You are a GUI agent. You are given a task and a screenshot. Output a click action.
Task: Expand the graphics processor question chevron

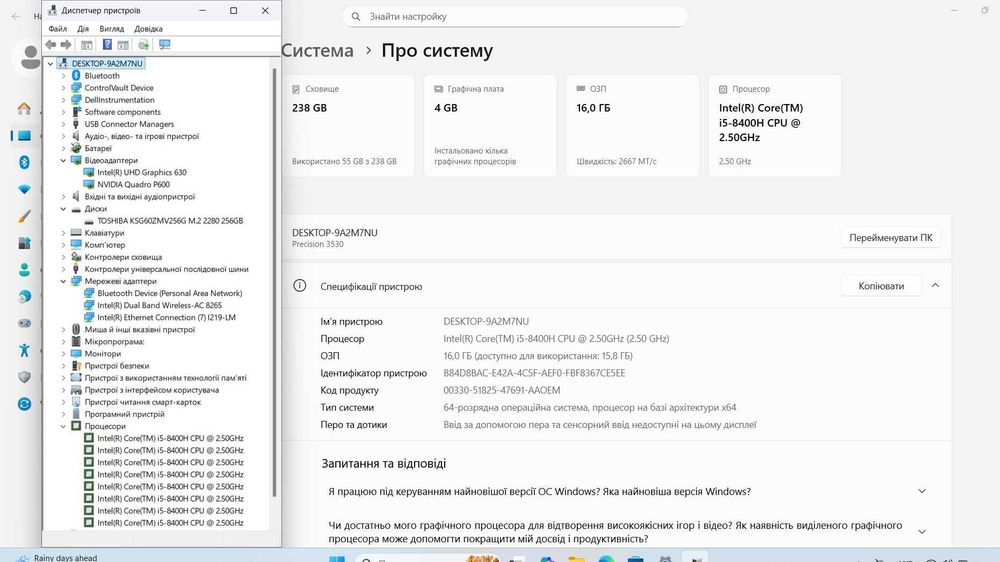click(922, 531)
